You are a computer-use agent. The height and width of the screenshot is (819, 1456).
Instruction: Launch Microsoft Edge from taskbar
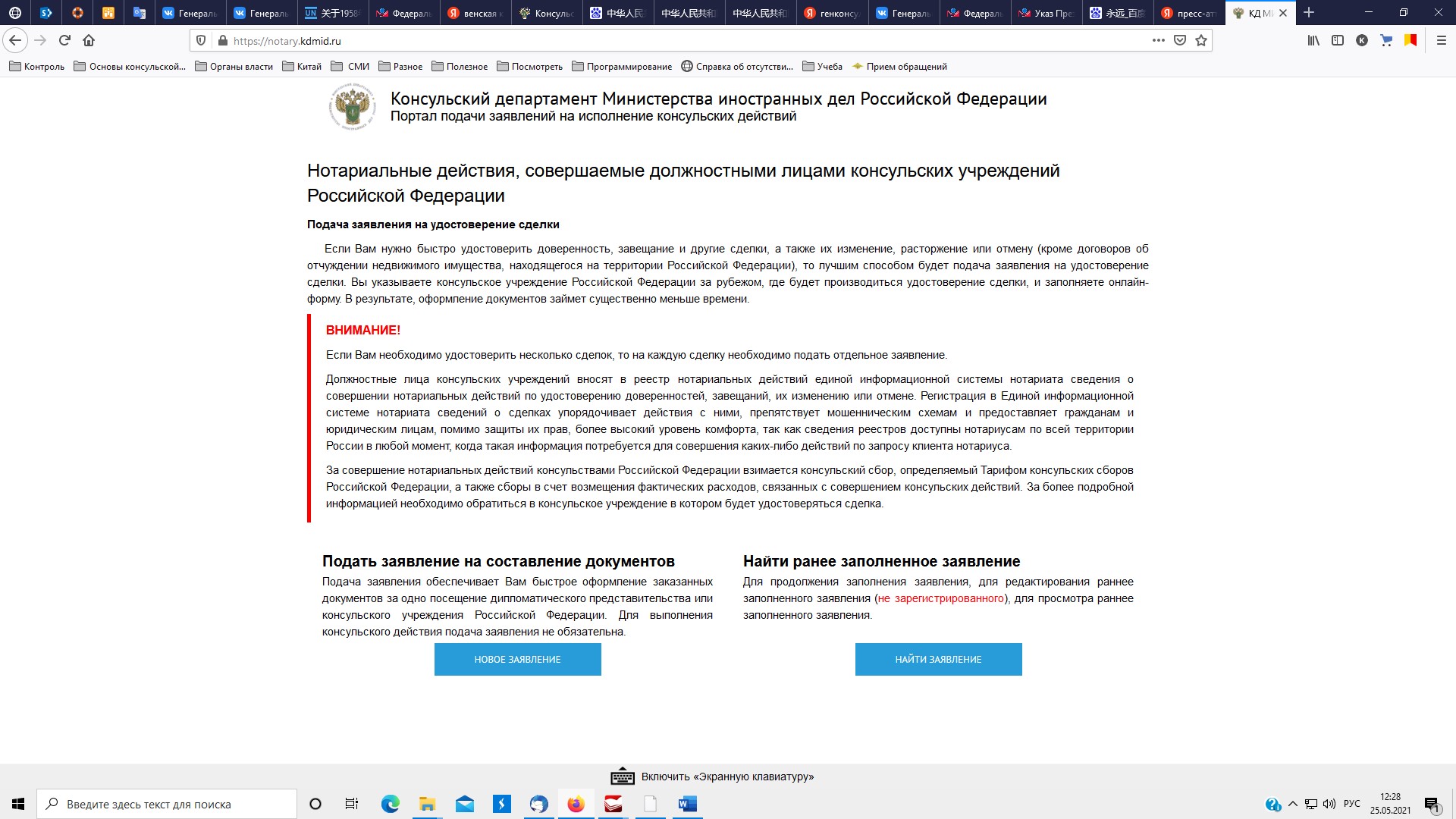click(x=390, y=804)
